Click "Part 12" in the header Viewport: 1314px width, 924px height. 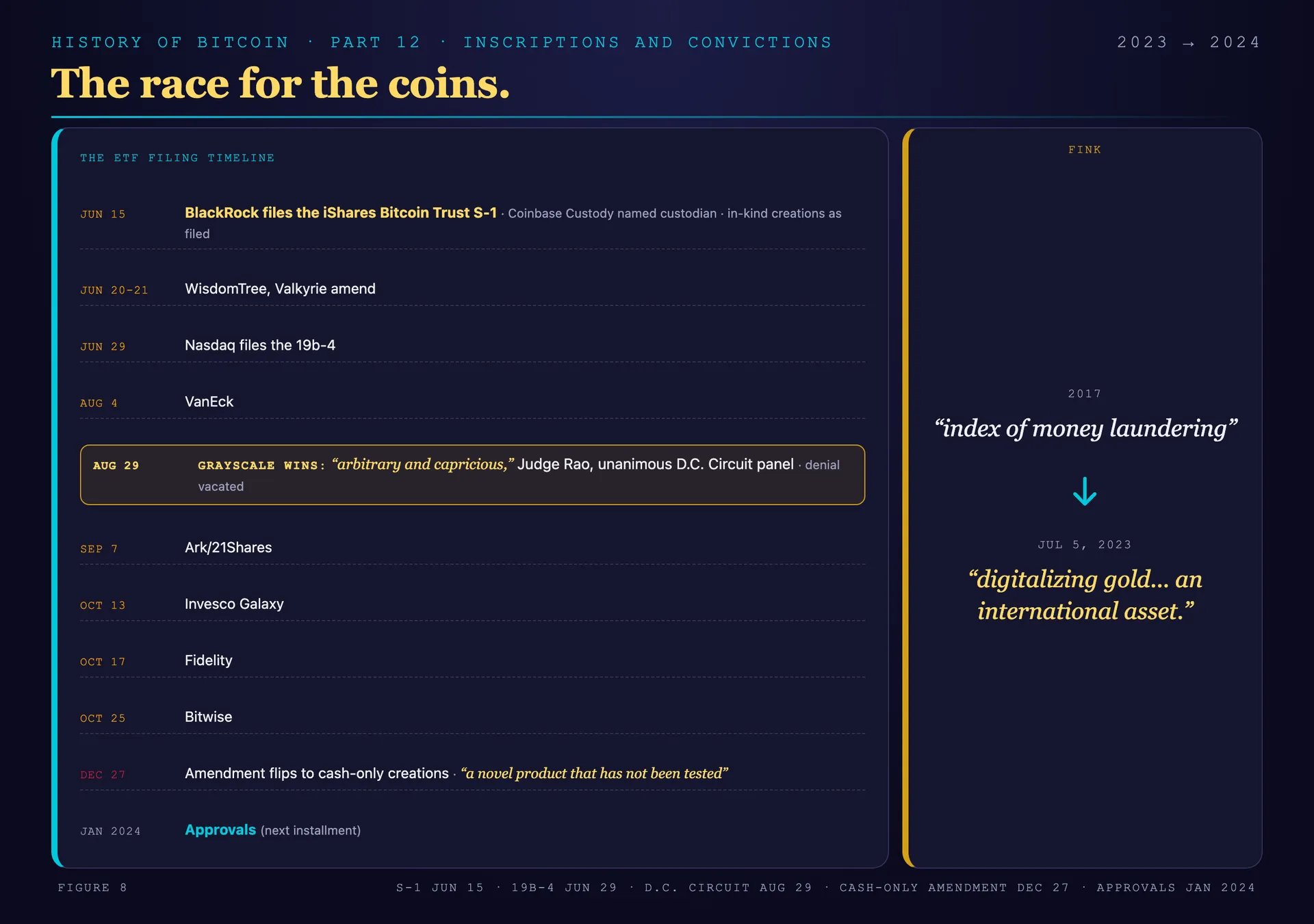(376, 42)
